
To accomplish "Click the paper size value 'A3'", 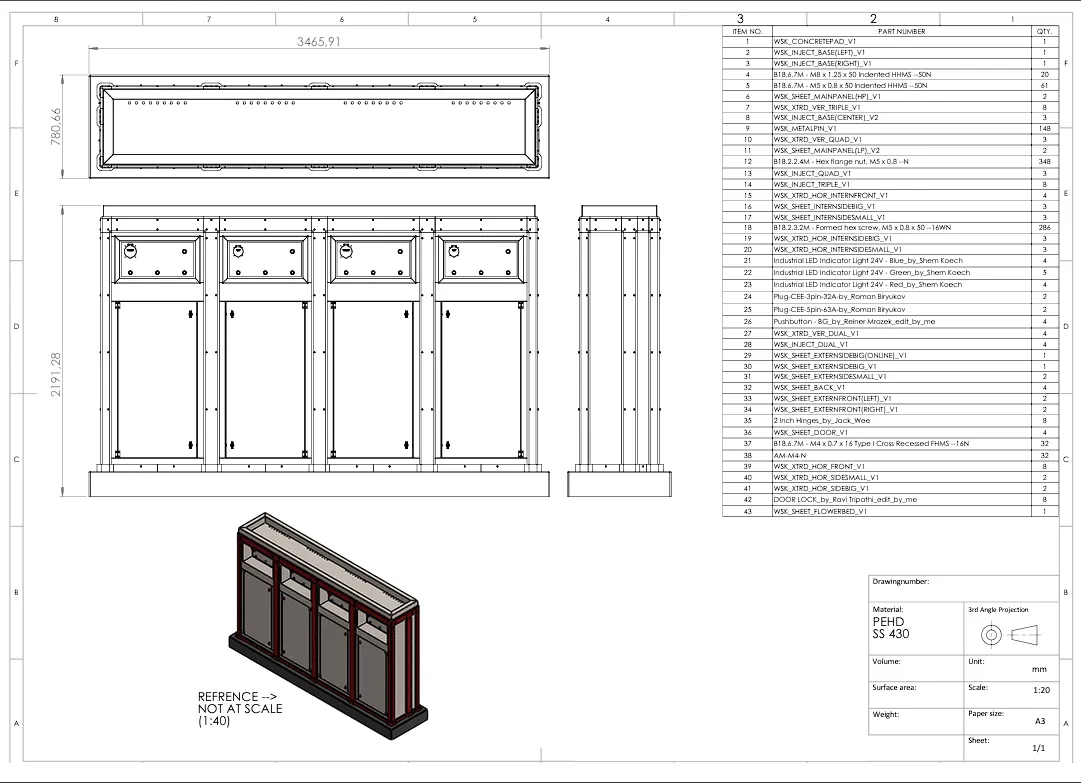I will [1040, 721].
